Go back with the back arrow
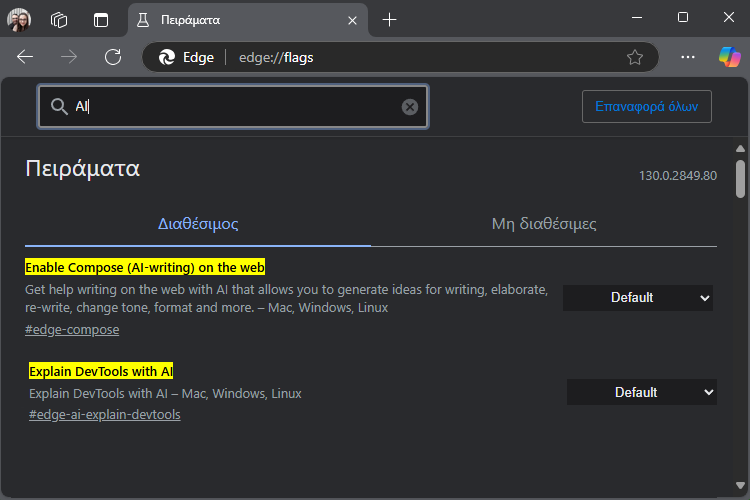 (25, 57)
